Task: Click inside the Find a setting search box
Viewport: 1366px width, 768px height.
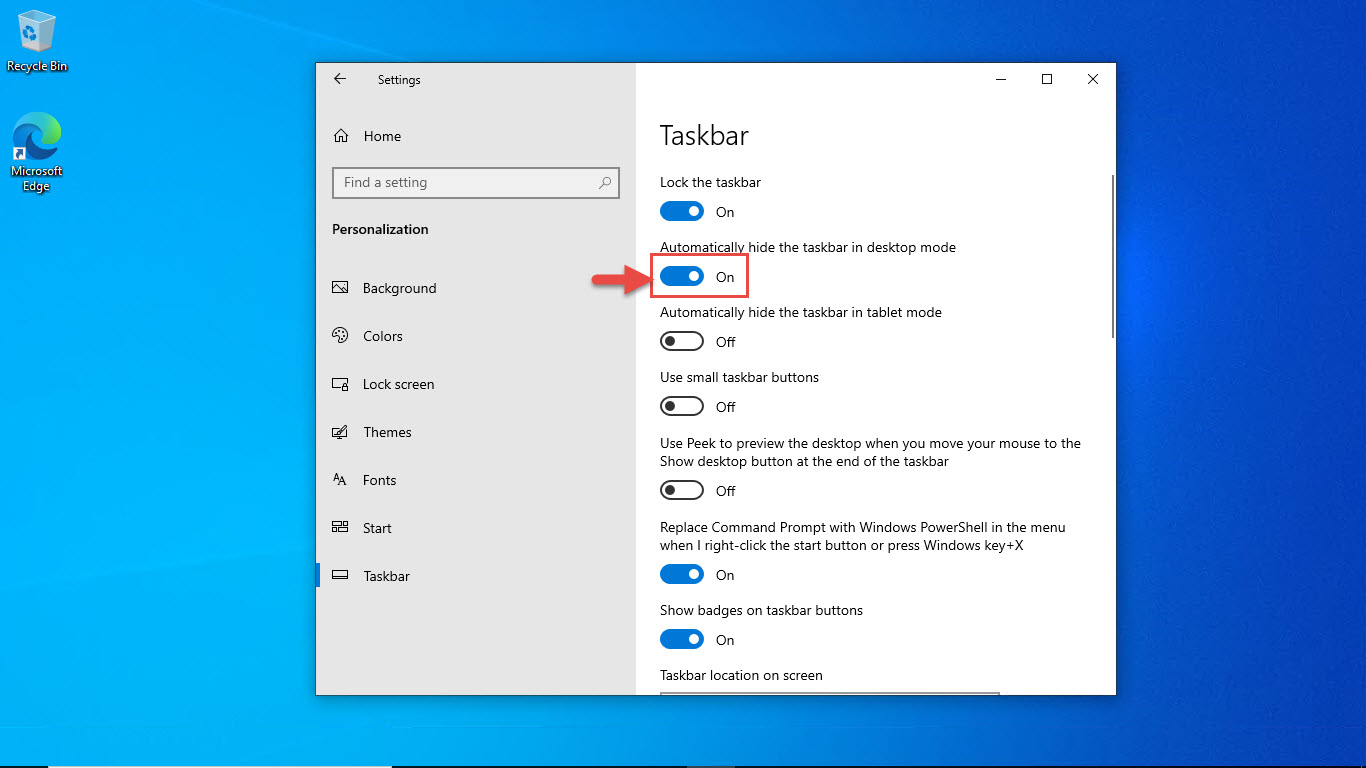Action: [x=470, y=183]
